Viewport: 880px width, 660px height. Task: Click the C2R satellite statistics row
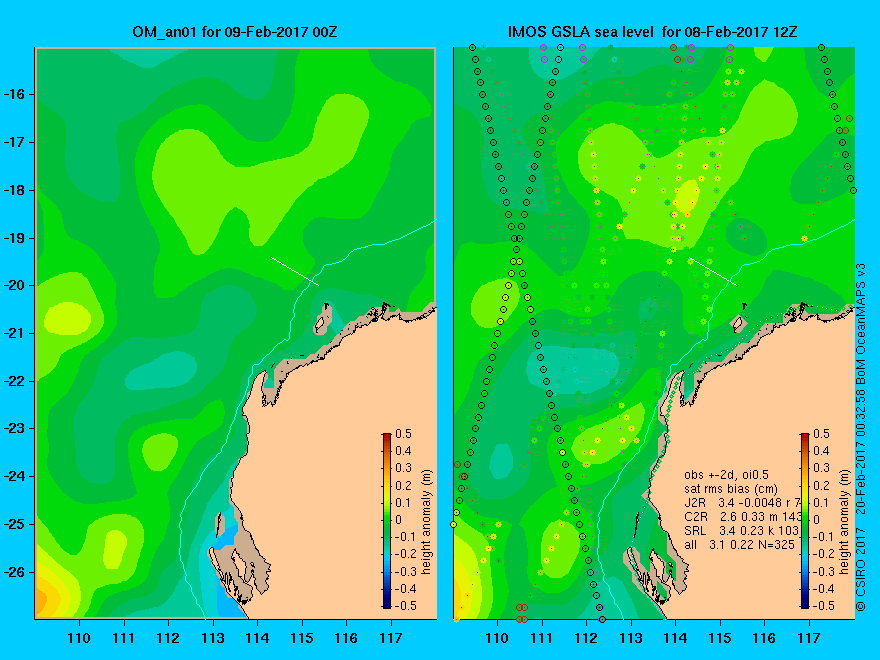click(743, 516)
